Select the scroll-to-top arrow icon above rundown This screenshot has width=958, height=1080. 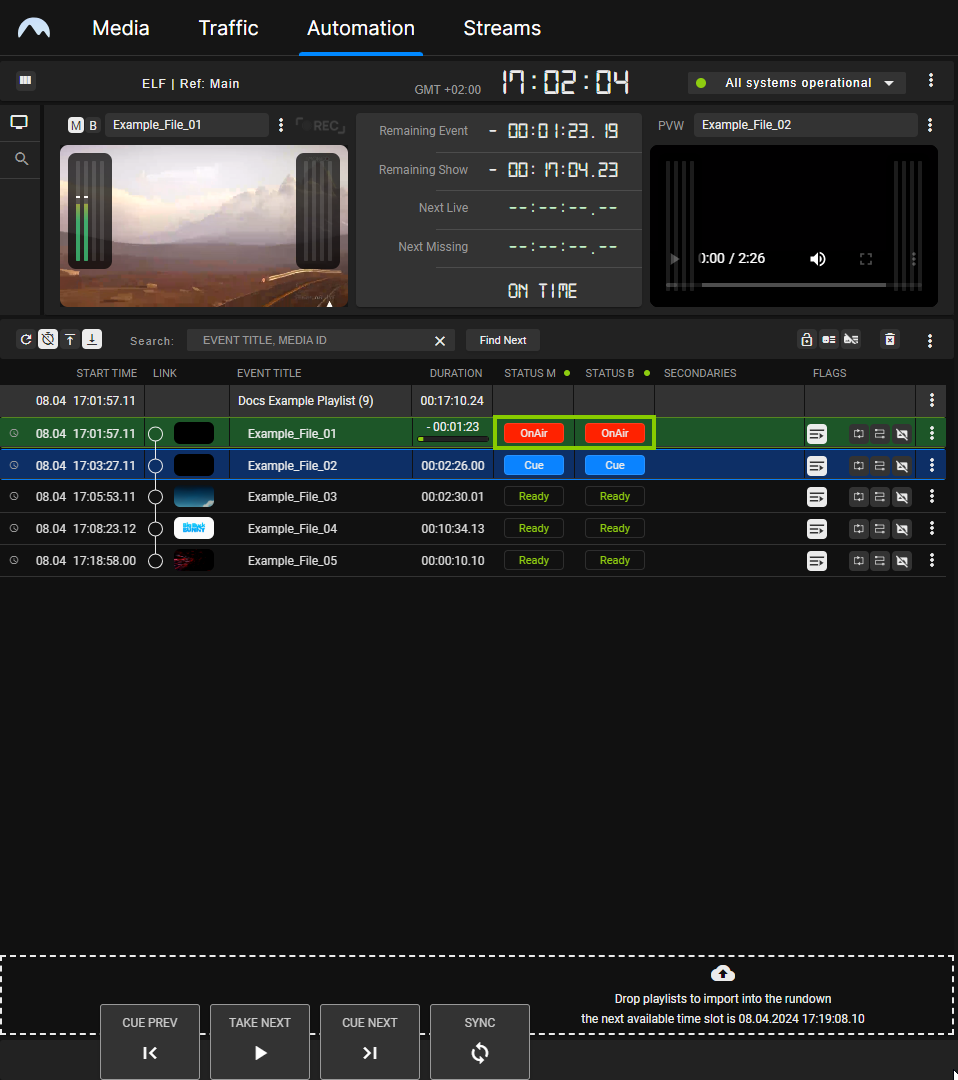69,339
